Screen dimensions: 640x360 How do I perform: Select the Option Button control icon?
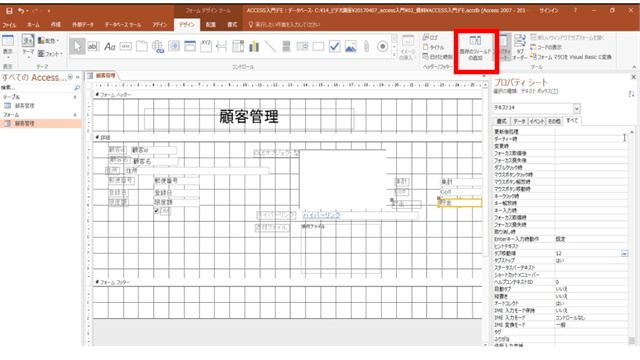[382, 47]
